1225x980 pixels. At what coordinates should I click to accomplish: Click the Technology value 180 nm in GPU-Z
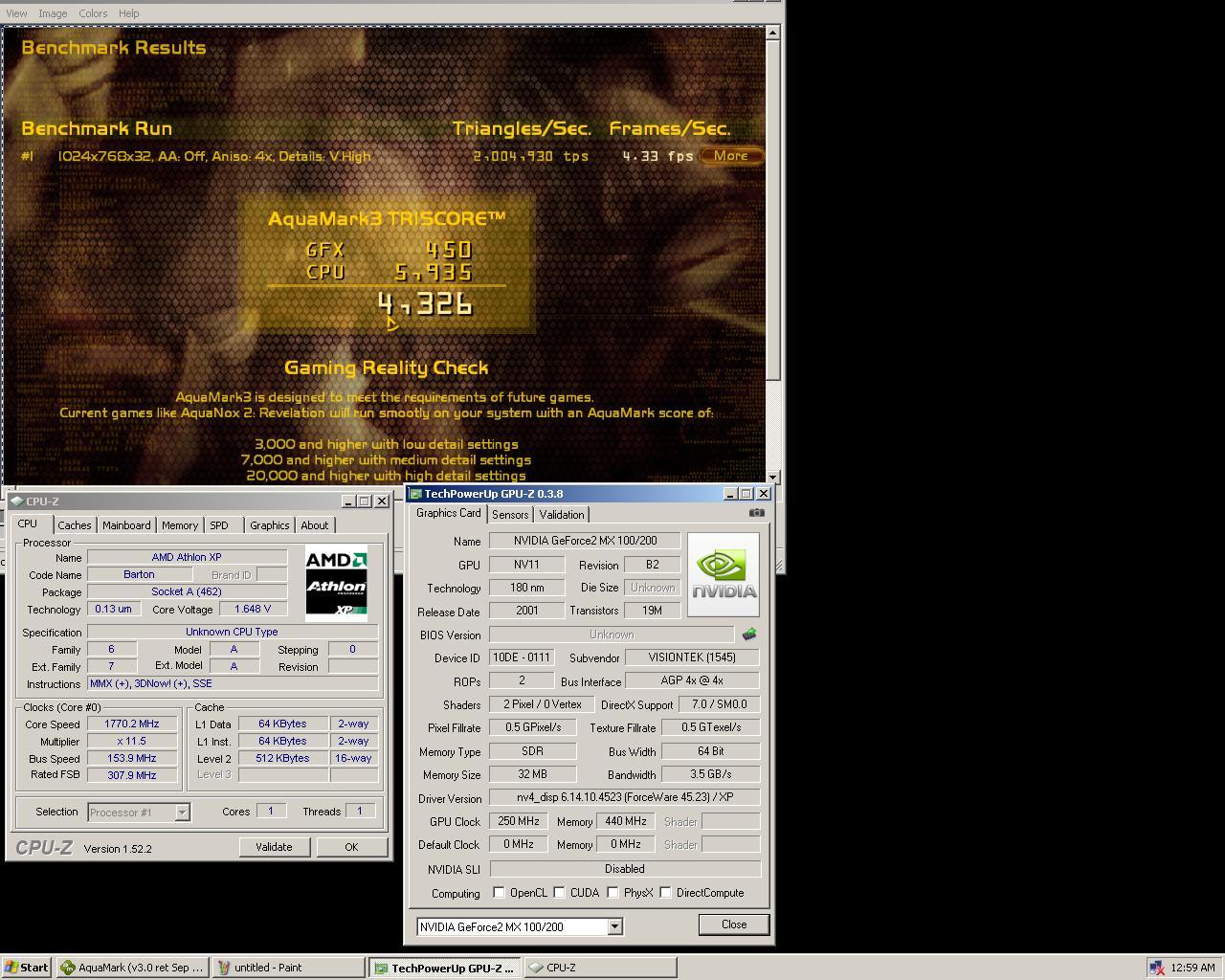[526, 588]
